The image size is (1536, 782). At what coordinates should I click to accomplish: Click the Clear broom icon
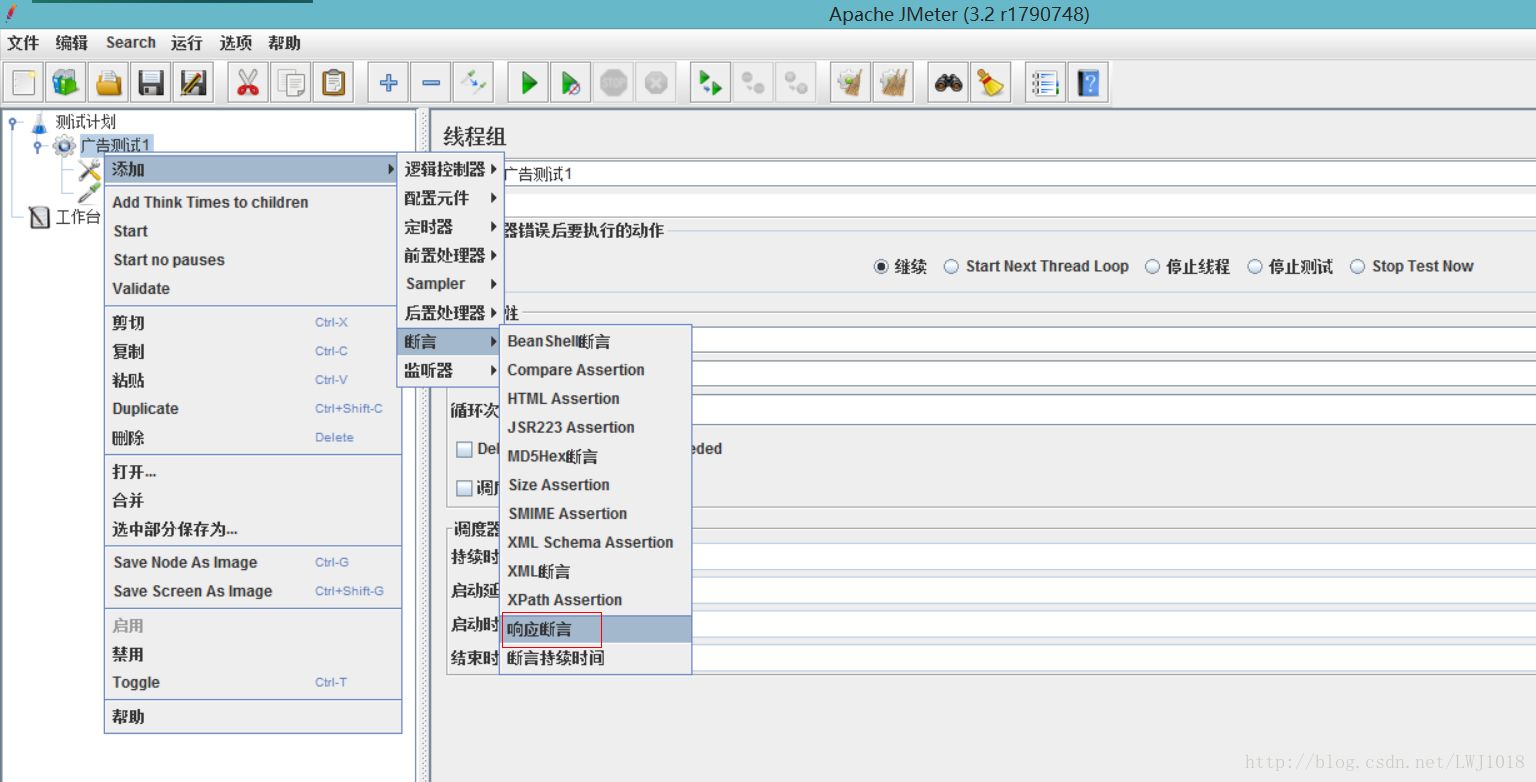tap(850, 82)
